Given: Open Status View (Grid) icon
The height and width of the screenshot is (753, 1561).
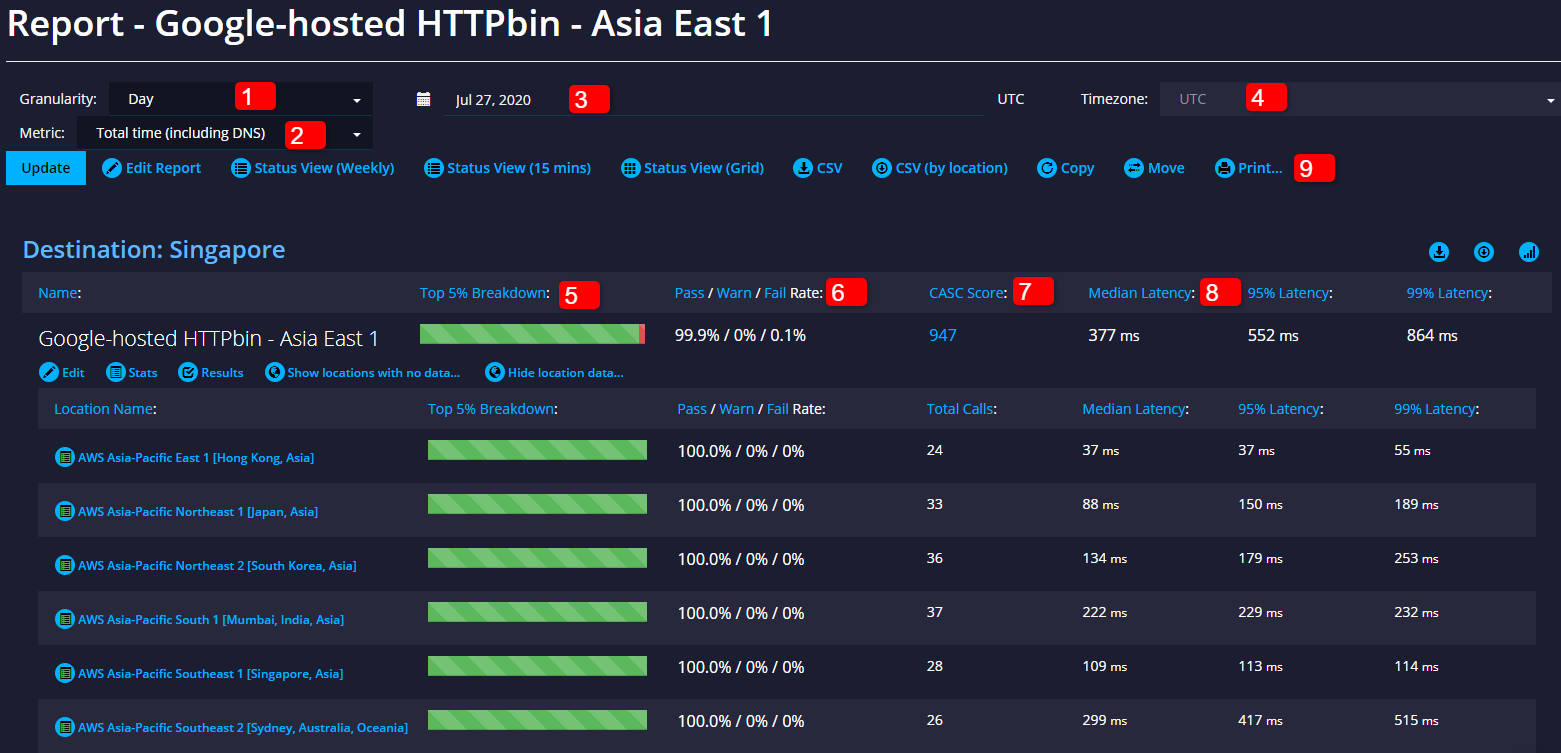Looking at the screenshot, I should coord(631,168).
